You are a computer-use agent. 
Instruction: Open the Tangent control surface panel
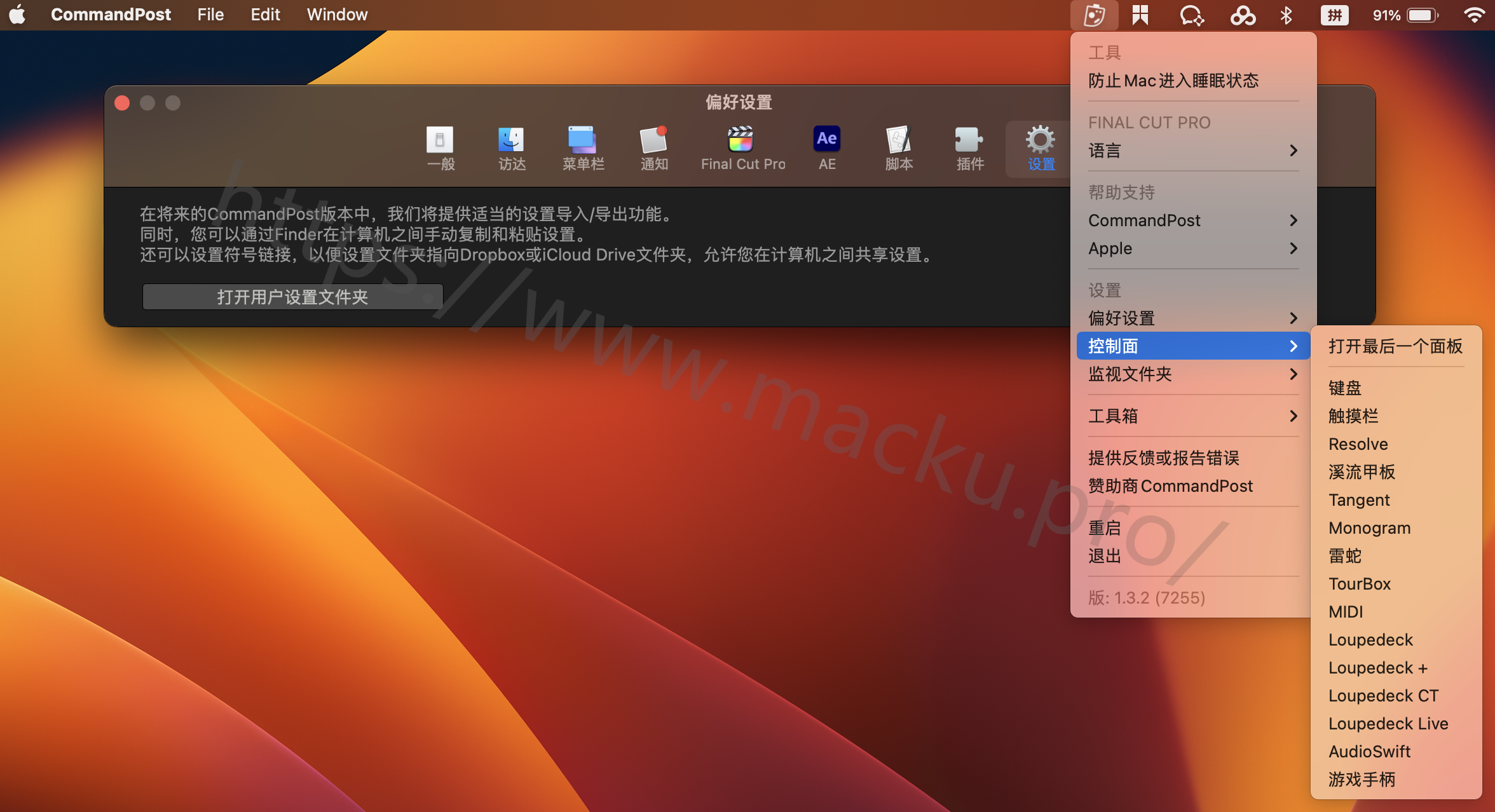[1396, 500]
